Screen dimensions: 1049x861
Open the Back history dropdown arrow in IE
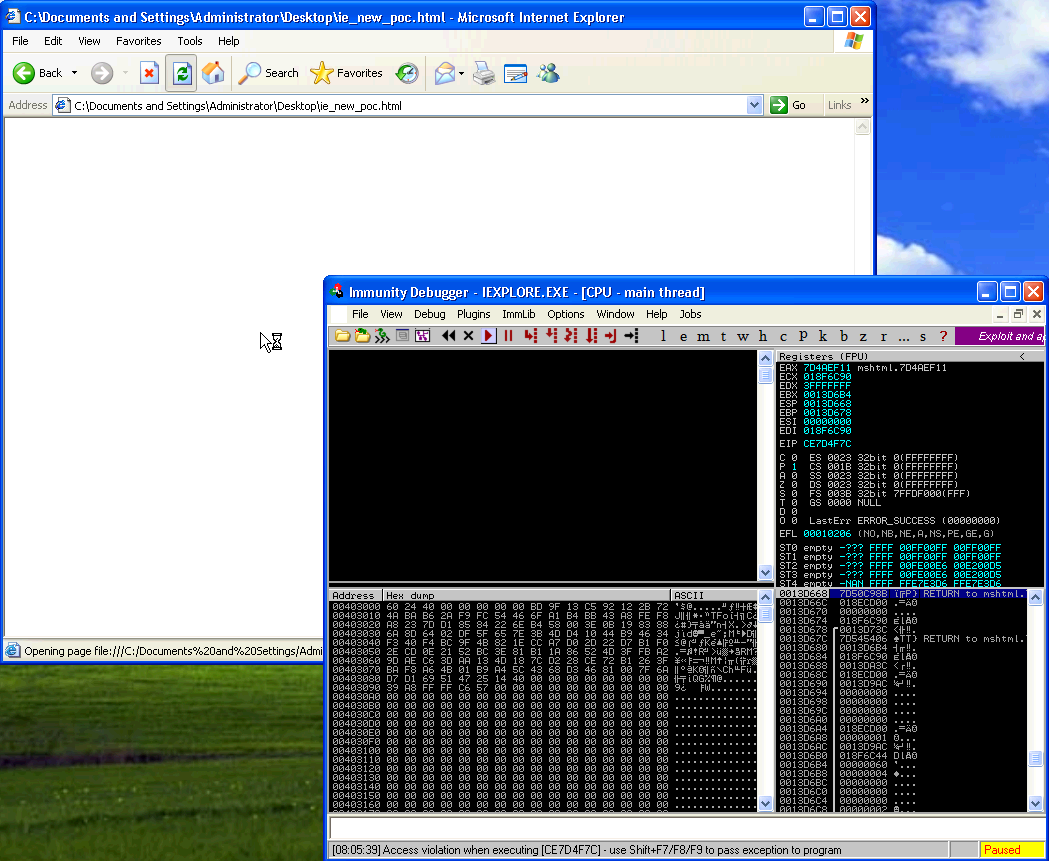pyautogui.click(x=74, y=73)
